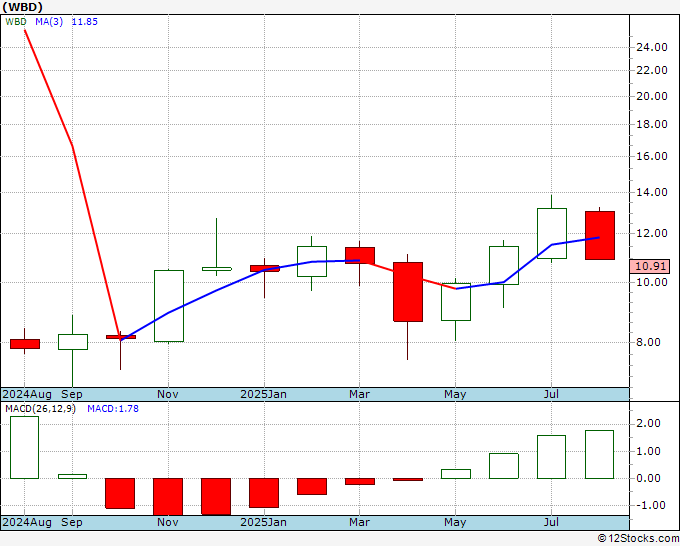This screenshot has height=546, width=680.
Task: Click the 2.00 MACD axis label
Action: pos(648,423)
